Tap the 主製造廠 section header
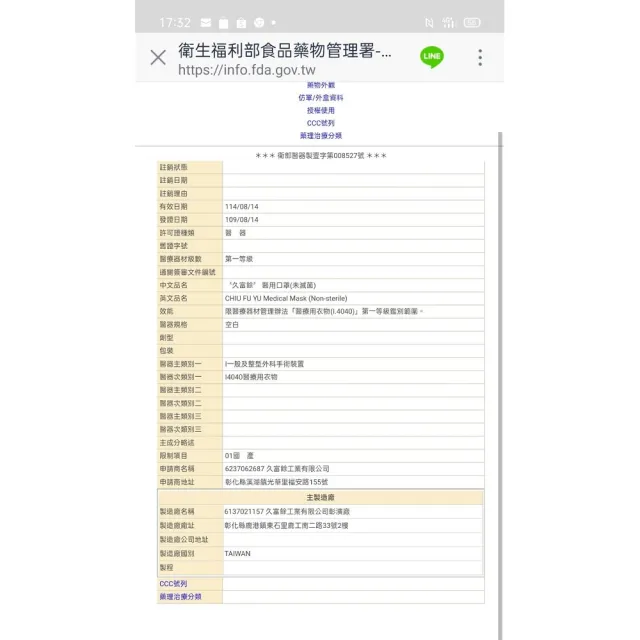 point(320,497)
